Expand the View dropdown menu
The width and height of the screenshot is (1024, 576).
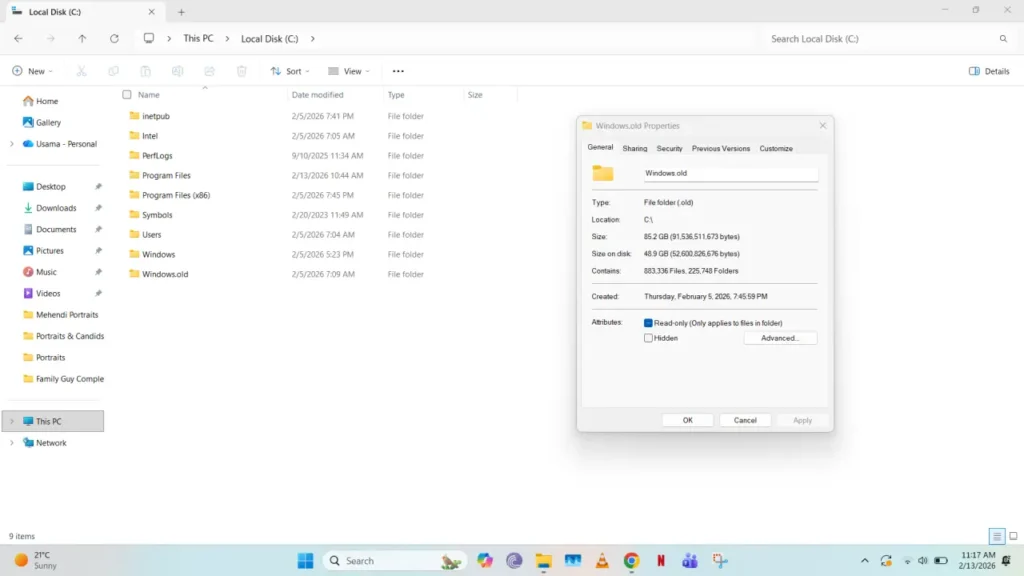pos(349,71)
